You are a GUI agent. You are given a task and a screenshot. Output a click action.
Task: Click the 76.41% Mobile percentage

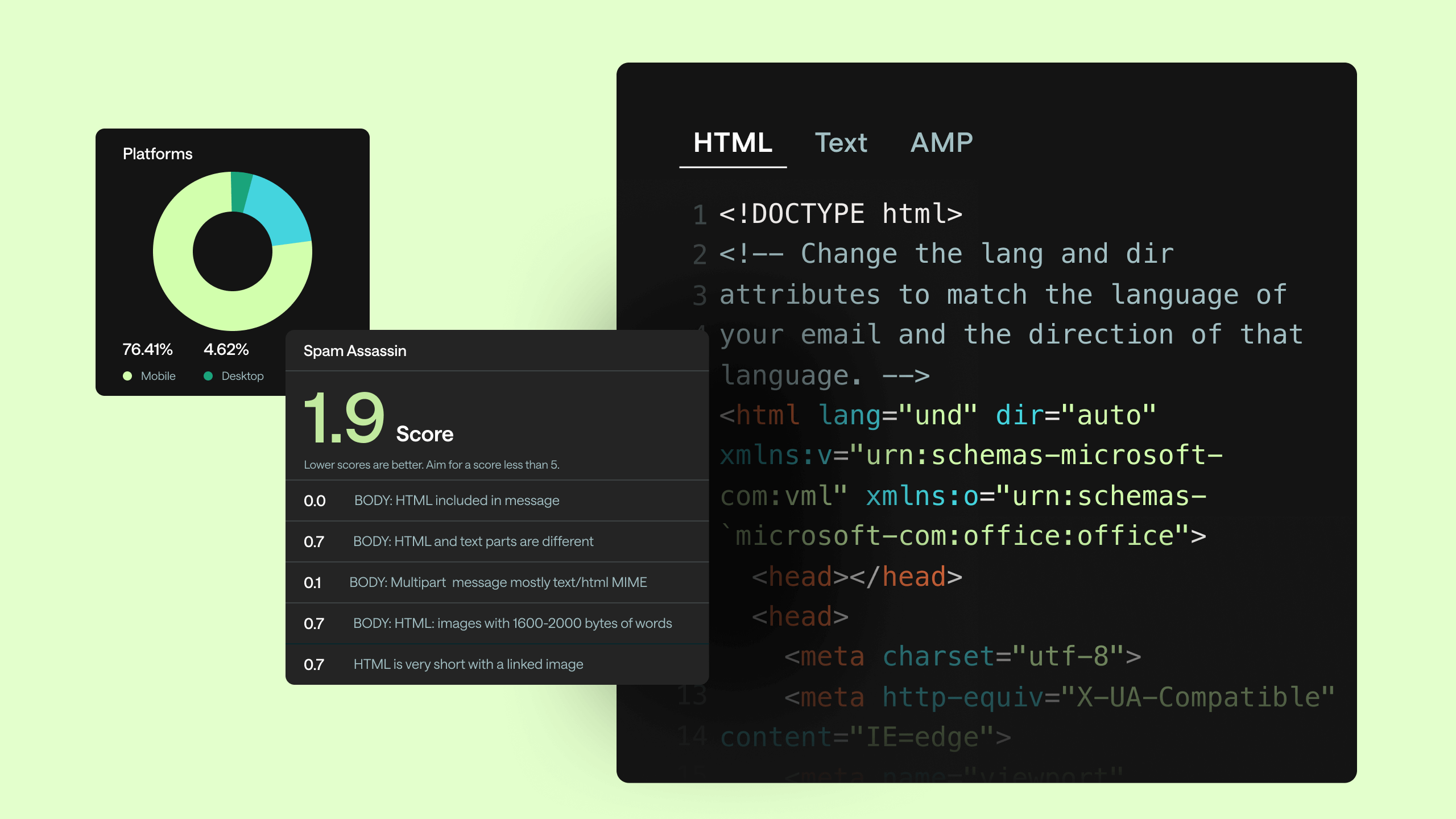point(147,349)
